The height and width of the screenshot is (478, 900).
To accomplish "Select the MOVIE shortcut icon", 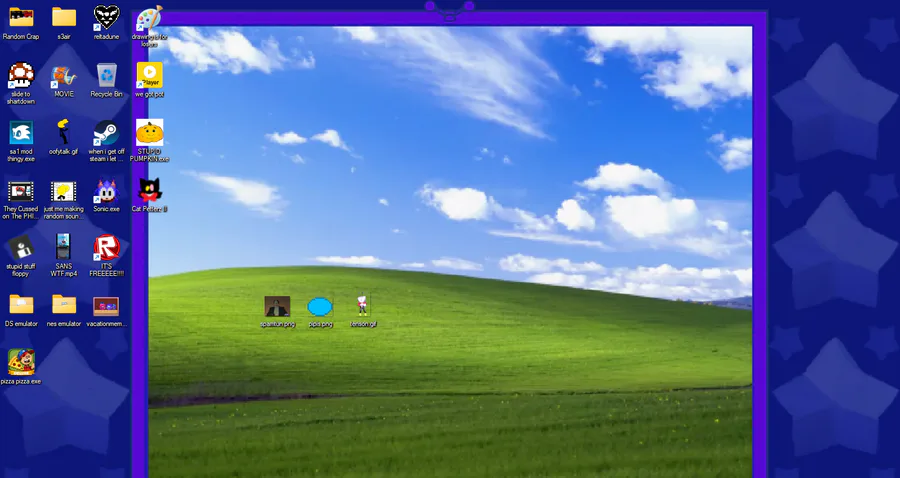I will 64,75.
